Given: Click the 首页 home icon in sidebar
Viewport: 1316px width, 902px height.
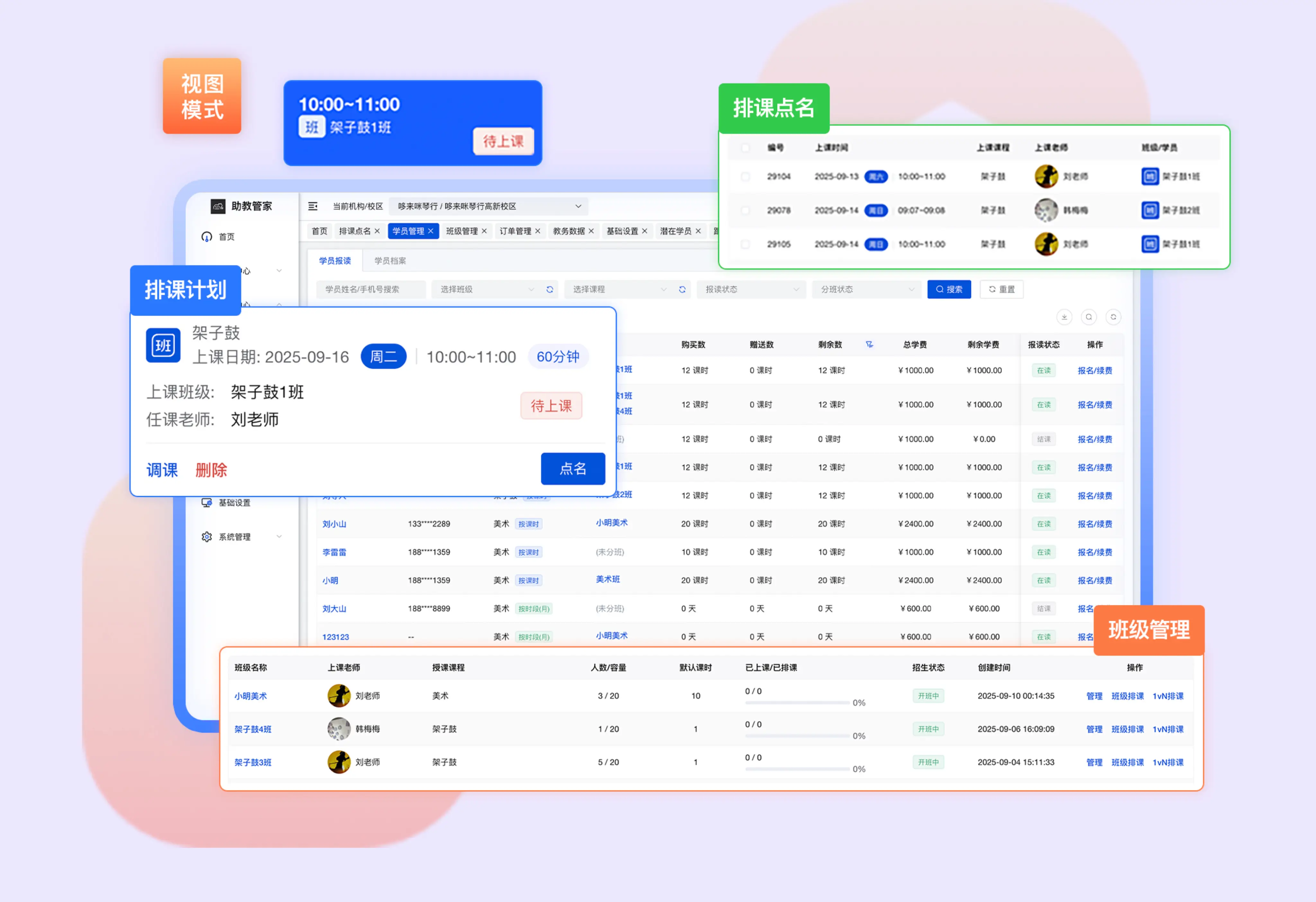Looking at the screenshot, I should click(207, 237).
